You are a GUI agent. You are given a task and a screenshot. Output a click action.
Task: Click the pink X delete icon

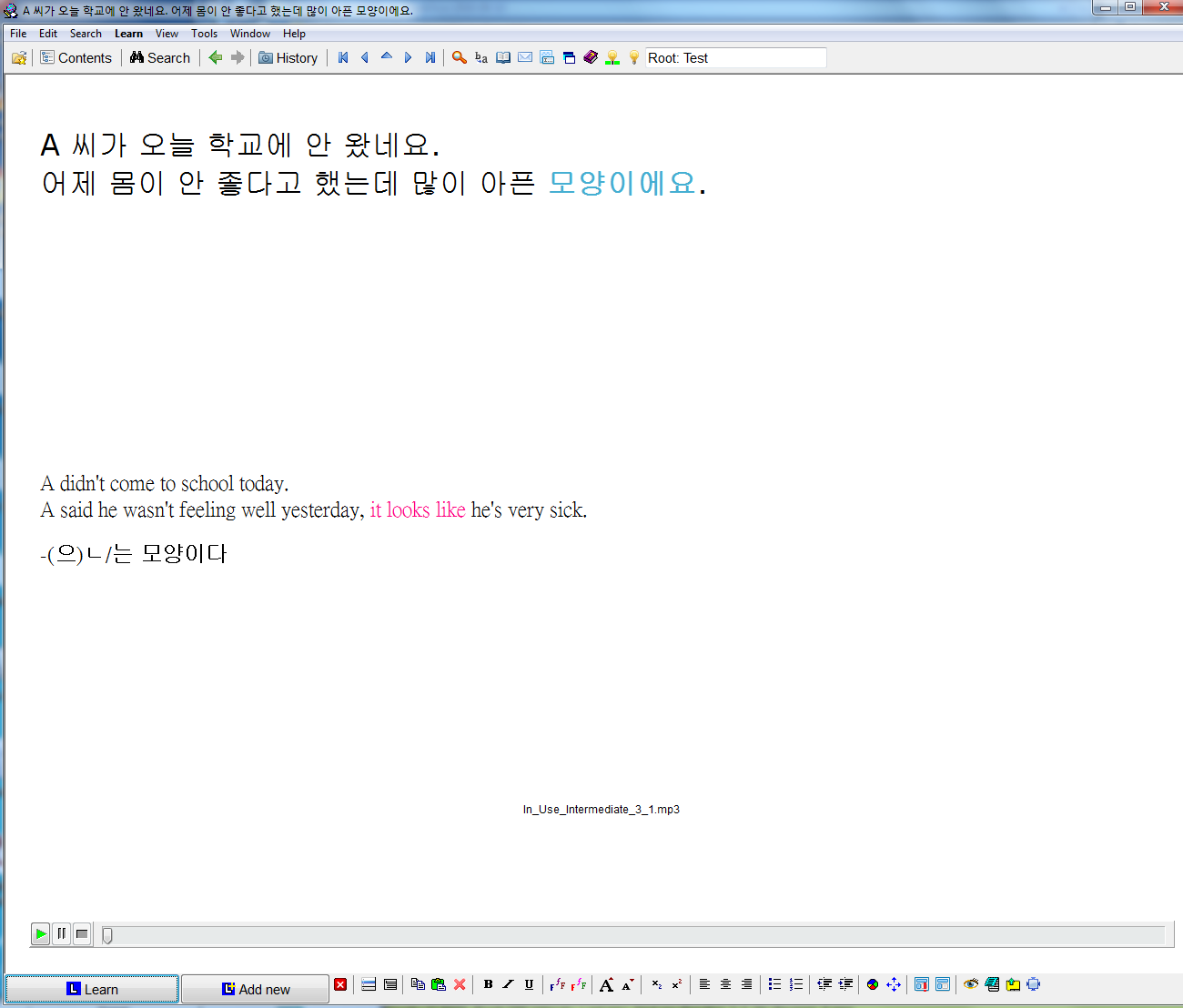[x=460, y=984]
